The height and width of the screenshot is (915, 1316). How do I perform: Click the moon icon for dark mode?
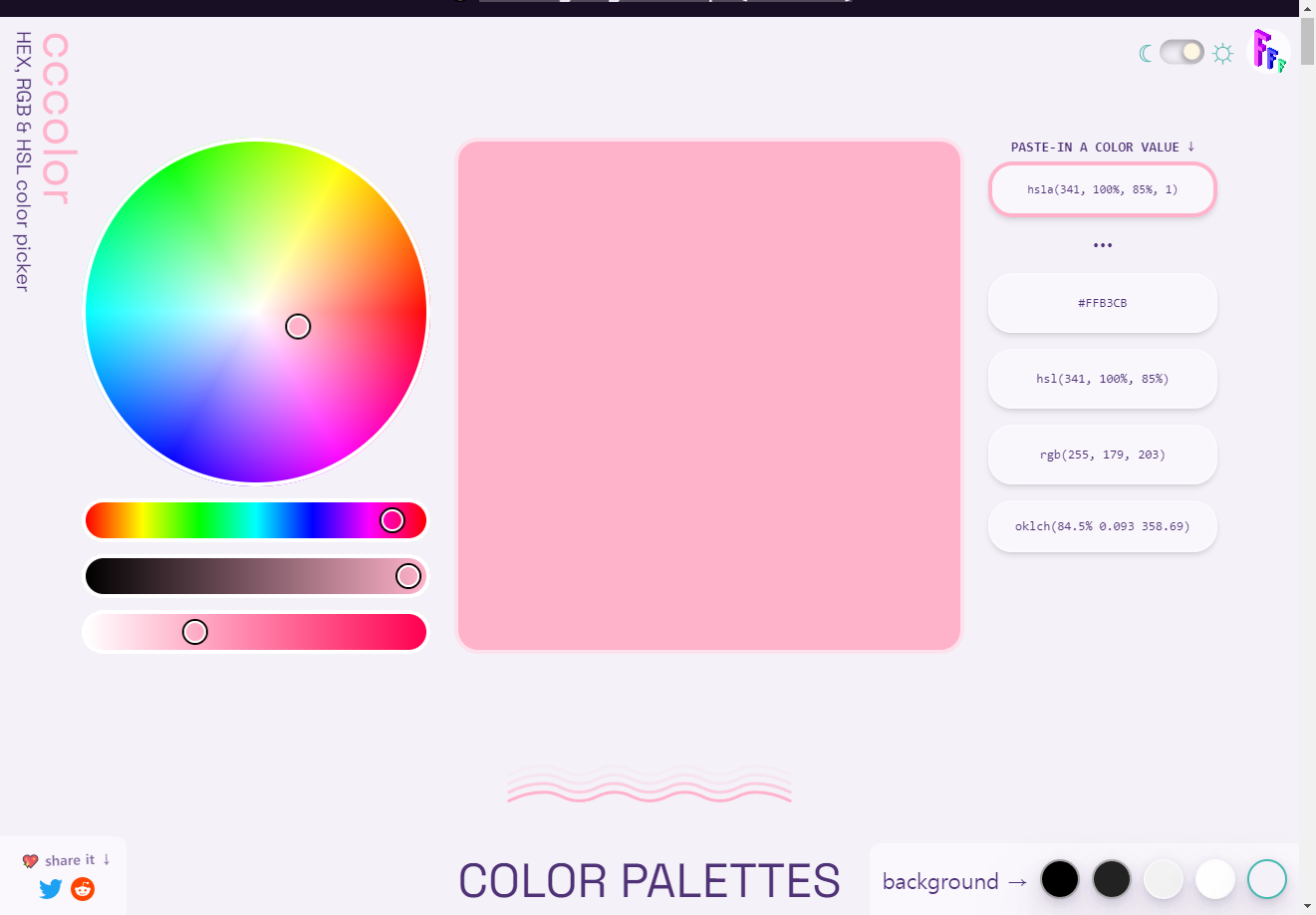click(1146, 53)
